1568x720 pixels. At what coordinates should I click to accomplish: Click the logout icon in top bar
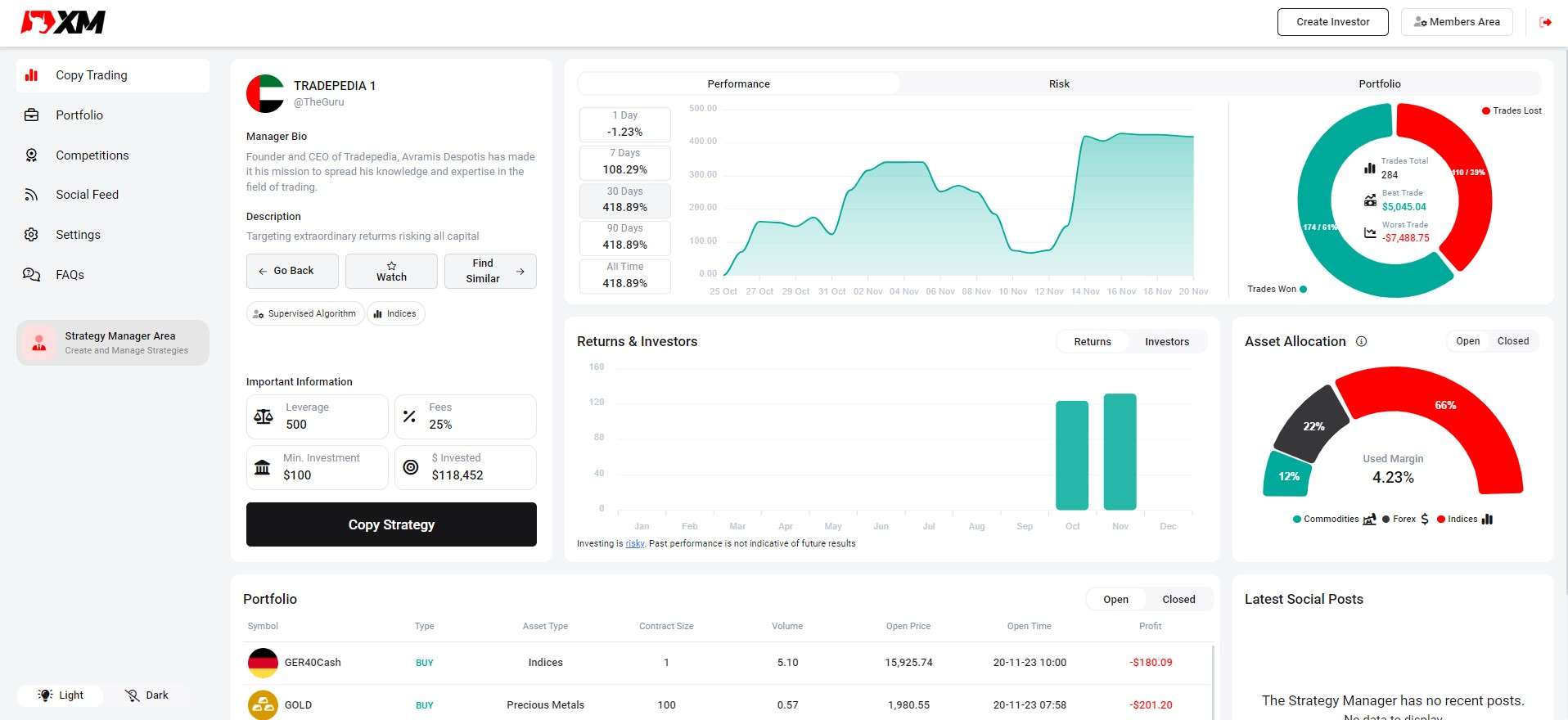[1545, 22]
